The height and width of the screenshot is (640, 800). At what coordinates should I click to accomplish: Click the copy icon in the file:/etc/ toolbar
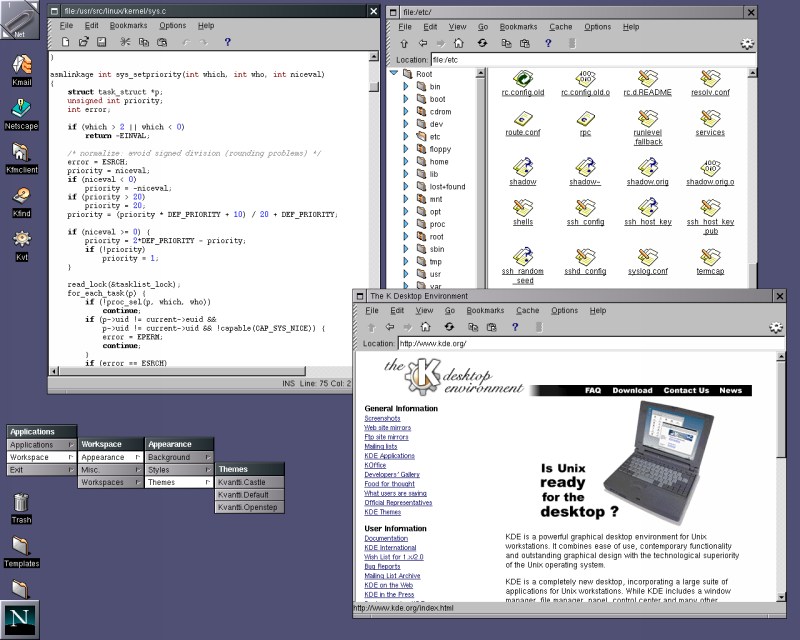pos(506,43)
